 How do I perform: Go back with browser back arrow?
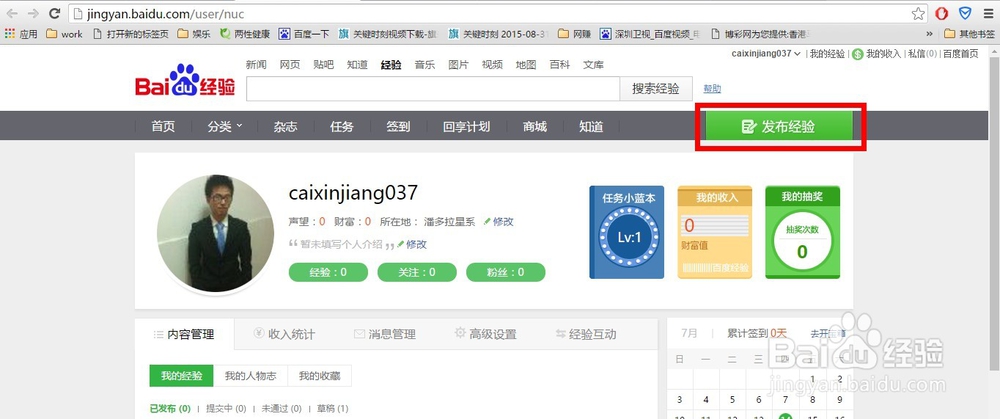13,13
